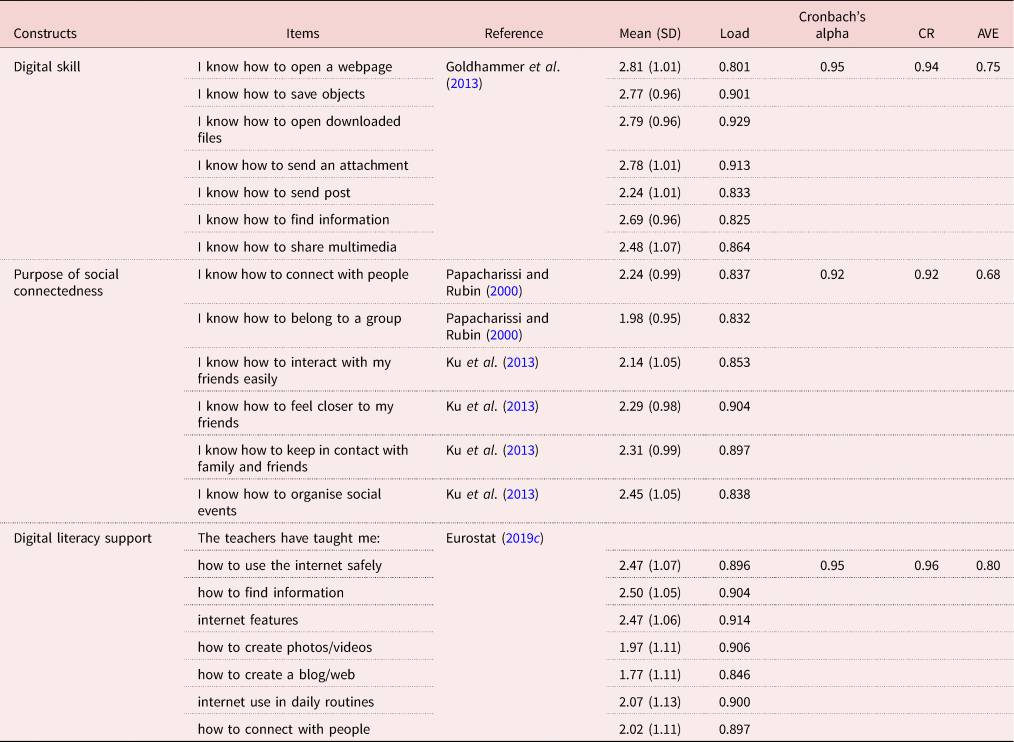Screen dimensions: 1014x742
Task: Open Ku et al. 2013 link for 'feel closer' row
Action: pos(520,406)
